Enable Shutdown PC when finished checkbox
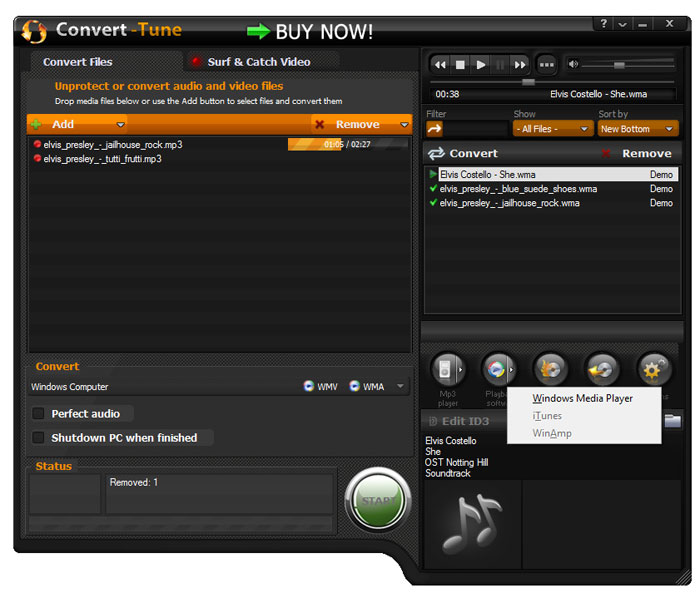700x598 pixels. tap(38, 438)
